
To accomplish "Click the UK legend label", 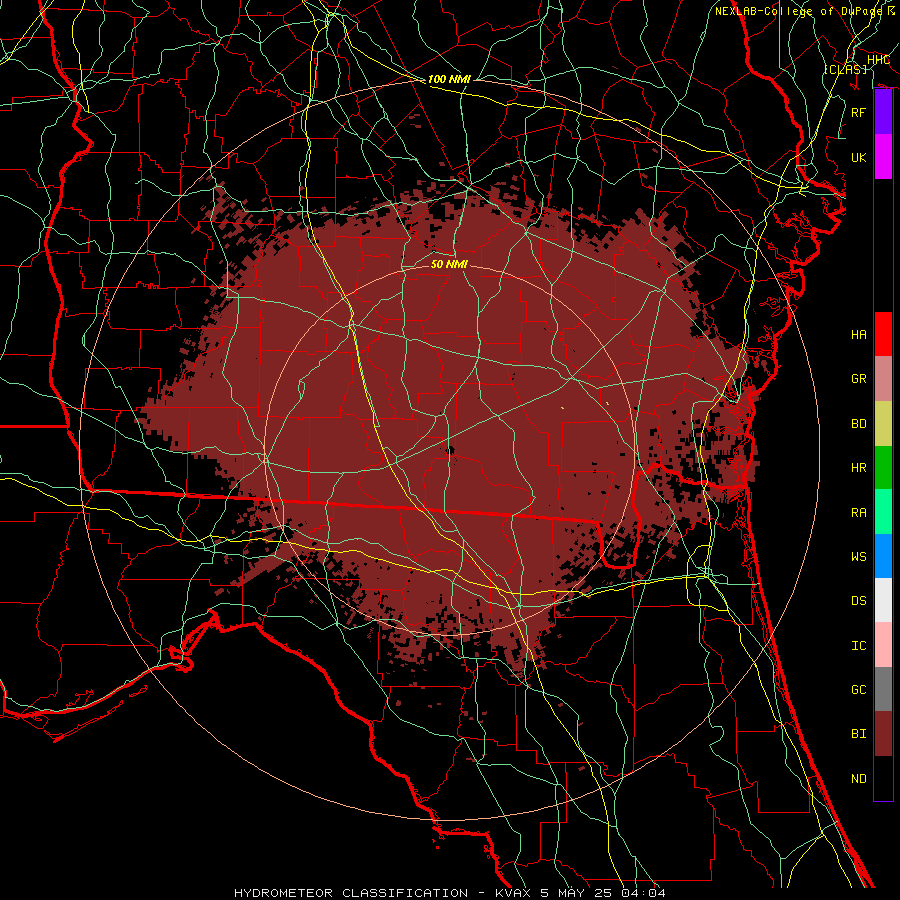I will point(859,157).
